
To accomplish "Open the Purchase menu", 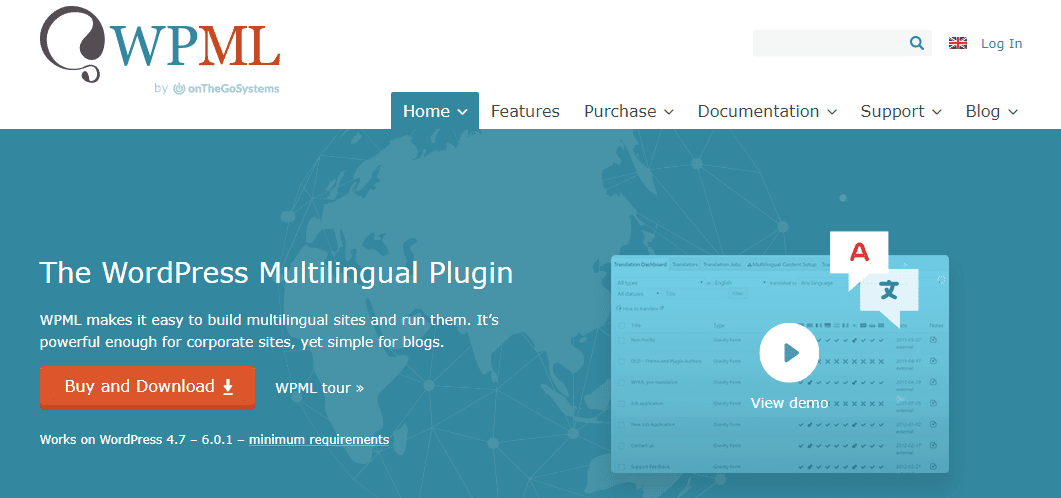I will [629, 111].
